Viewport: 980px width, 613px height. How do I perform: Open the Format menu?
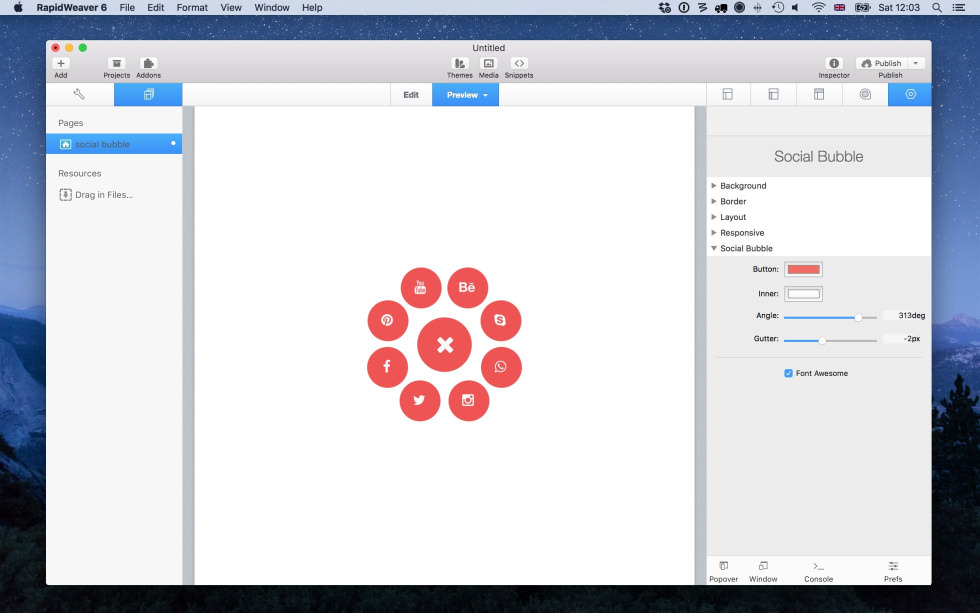pyautogui.click(x=192, y=7)
